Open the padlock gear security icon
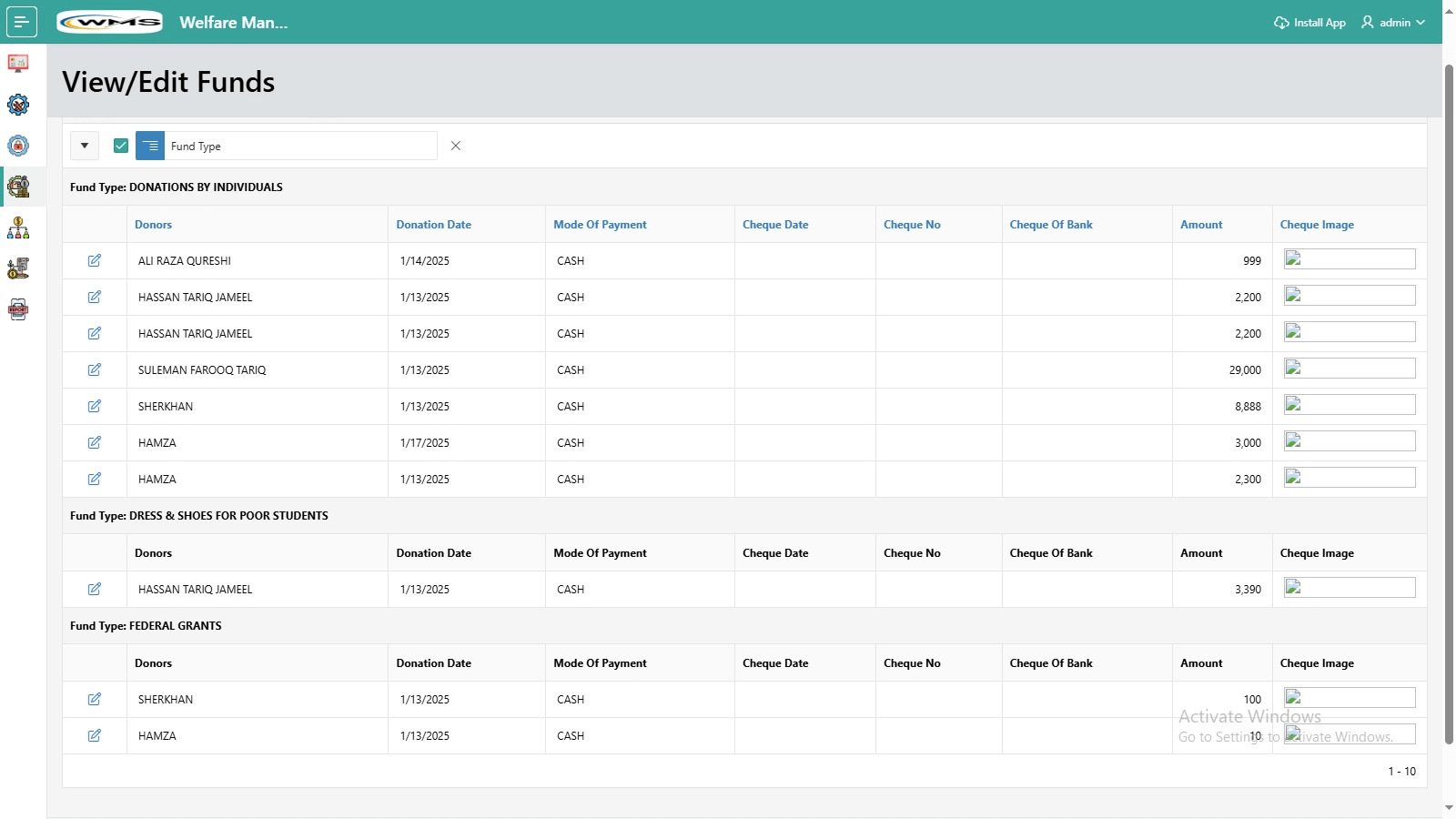Screen dimensions: 1456x819 tap(18, 146)
